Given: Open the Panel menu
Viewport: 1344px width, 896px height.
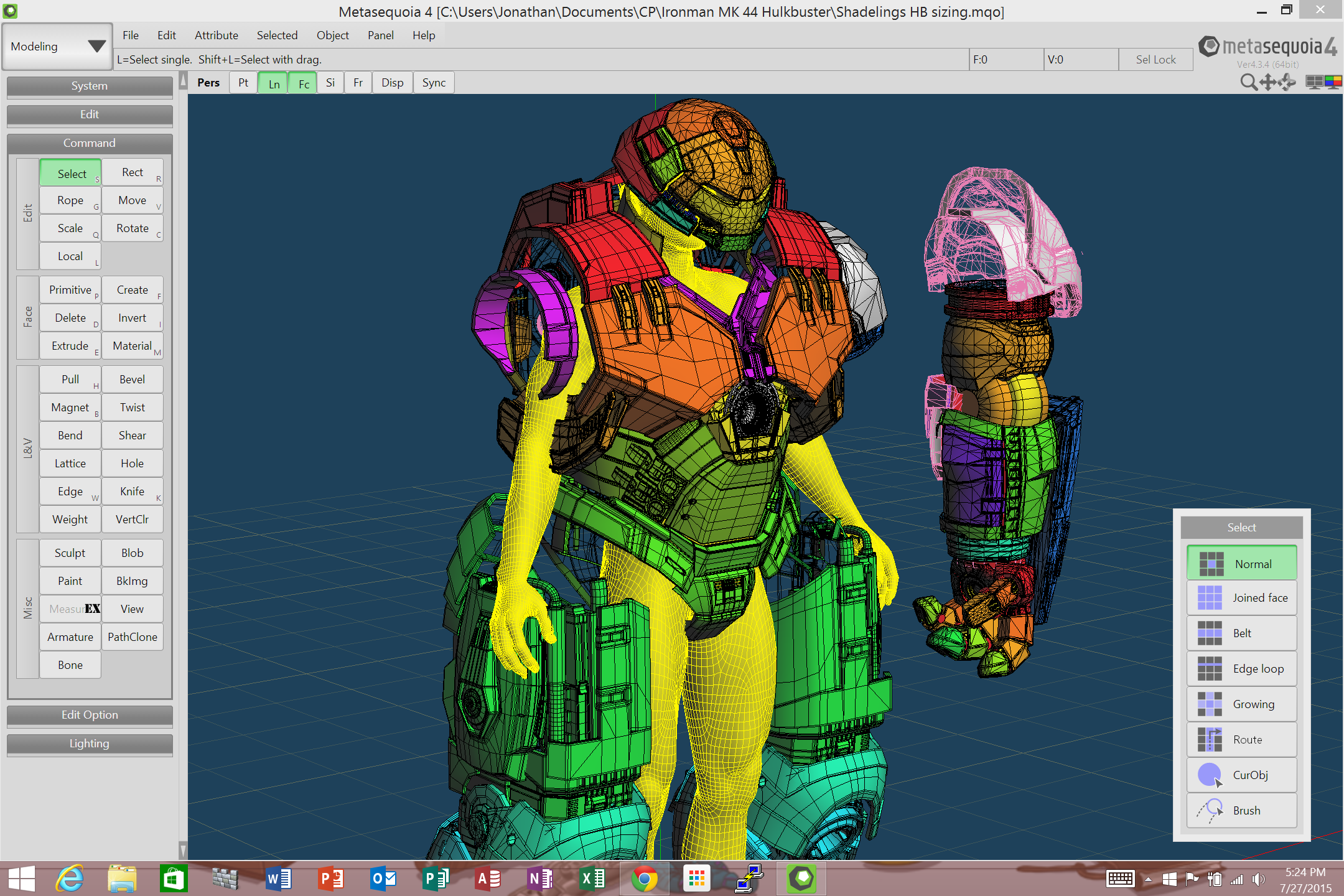Looking at the screenshot, I should point(381,35).
